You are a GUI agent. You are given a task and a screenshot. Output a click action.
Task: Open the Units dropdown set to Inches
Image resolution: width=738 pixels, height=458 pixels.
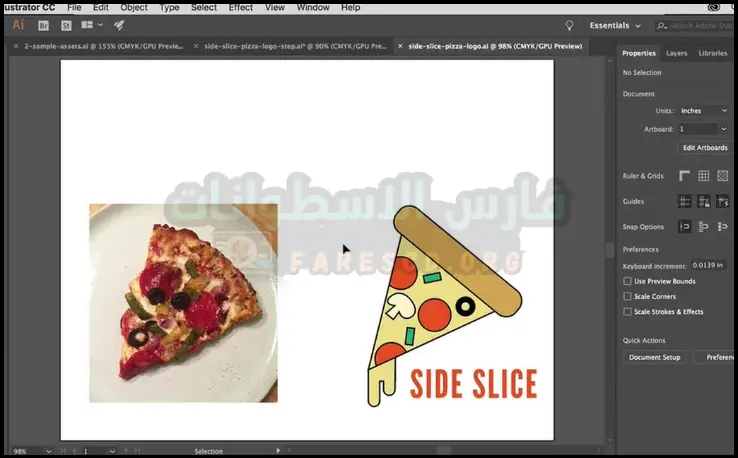click(703, 111)
